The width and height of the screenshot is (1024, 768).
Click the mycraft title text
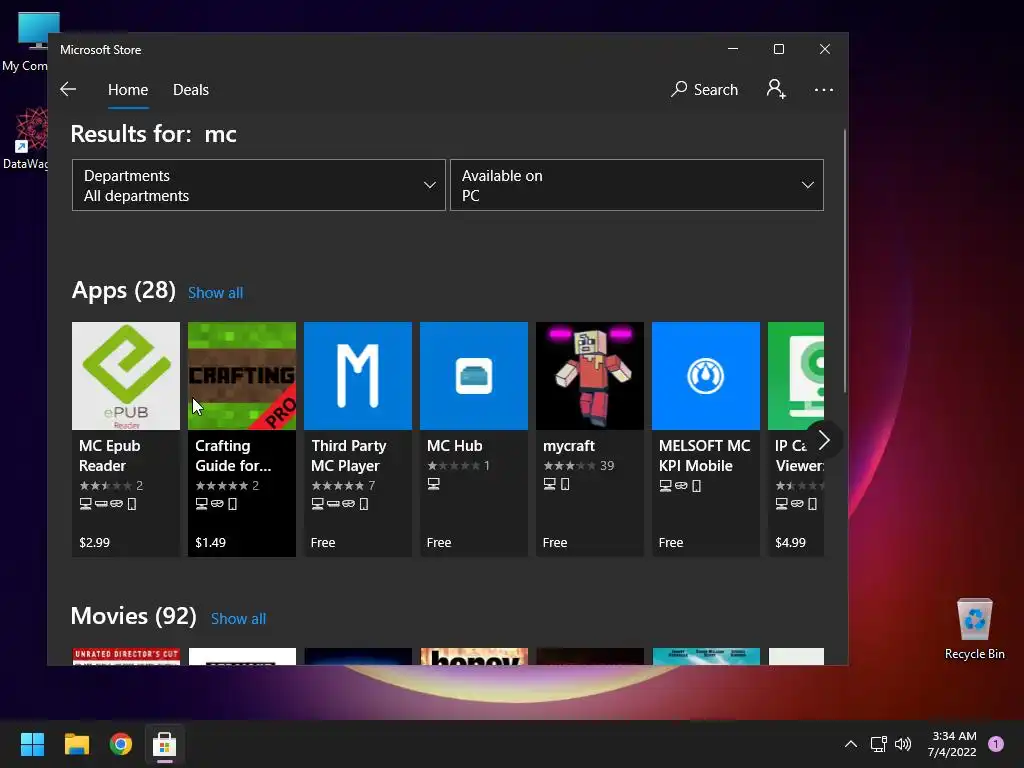(569, 445)
